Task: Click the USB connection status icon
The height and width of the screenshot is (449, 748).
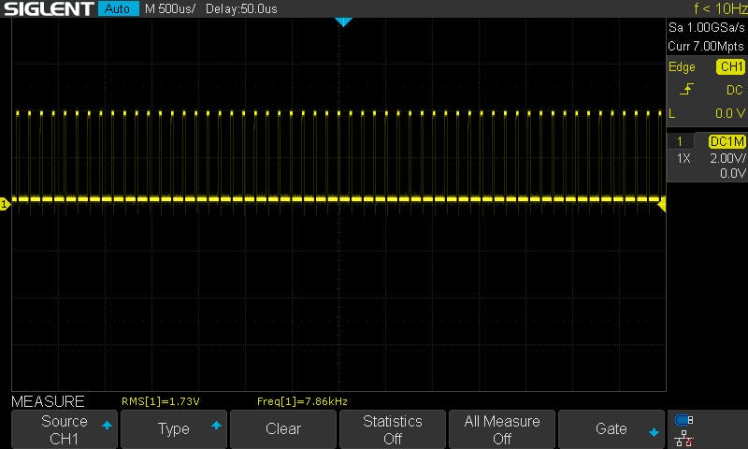Action: coord(684,420)
